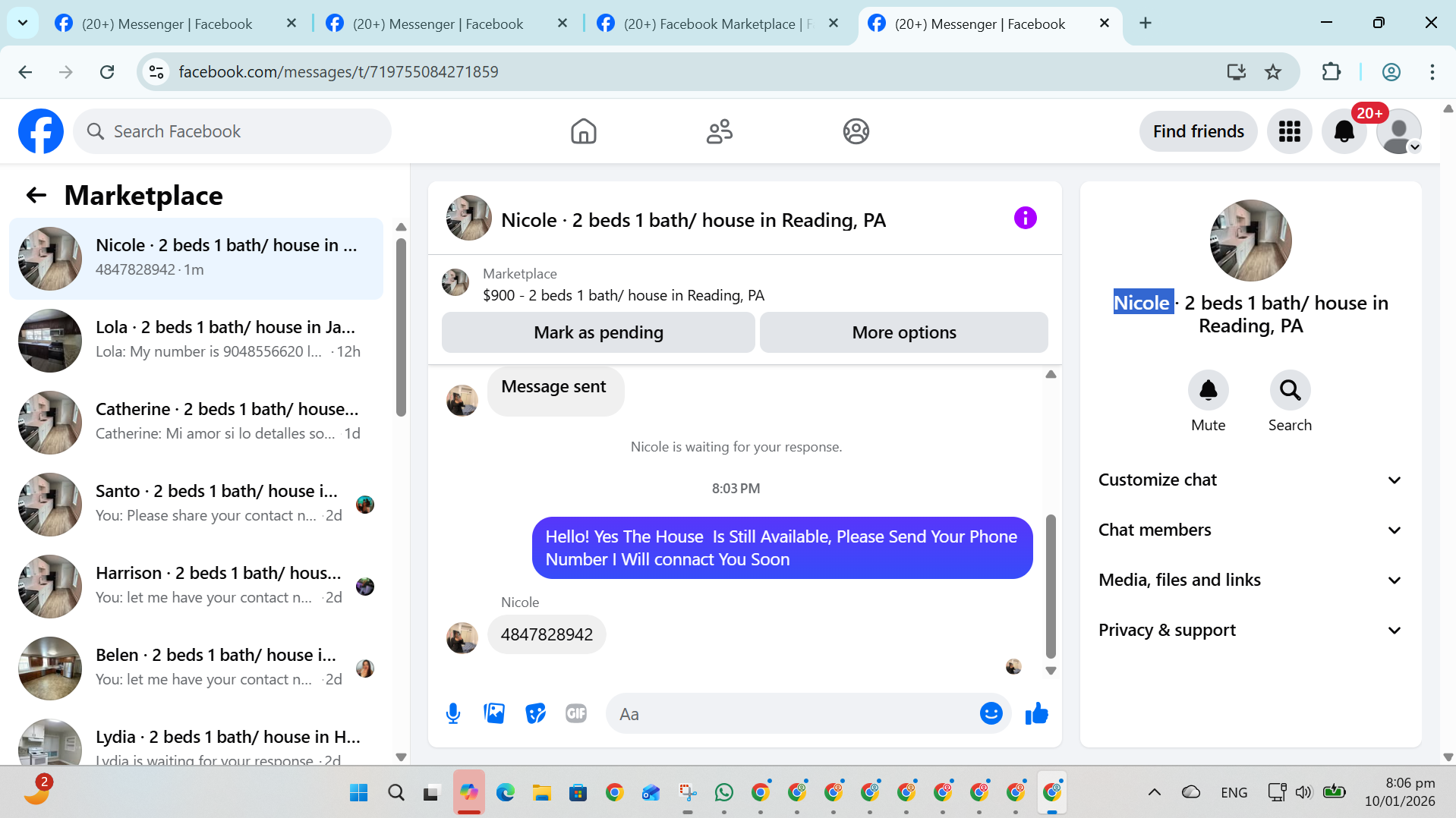Go to Home feed icon

pyautogui.click(x=583, y=131)
